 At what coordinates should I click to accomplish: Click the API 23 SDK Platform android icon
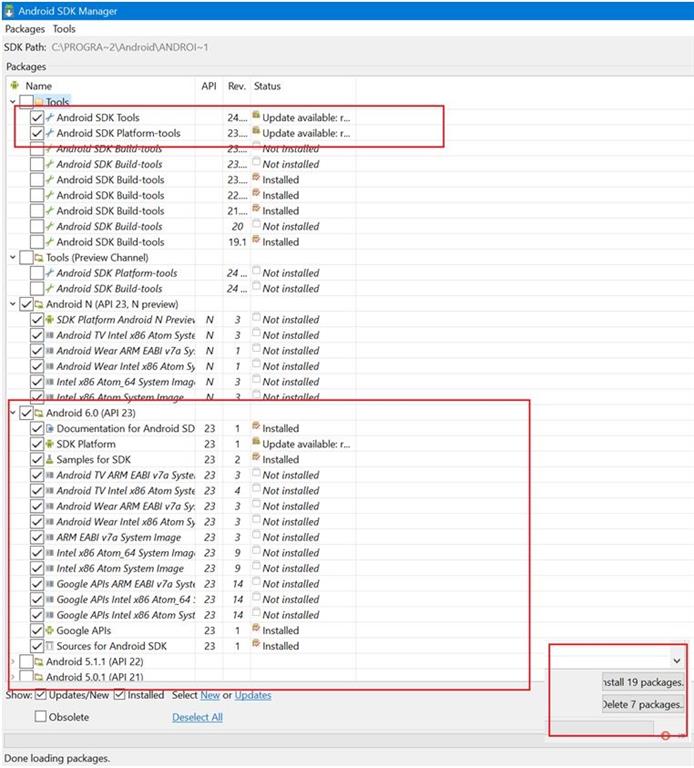coord(49,444)
